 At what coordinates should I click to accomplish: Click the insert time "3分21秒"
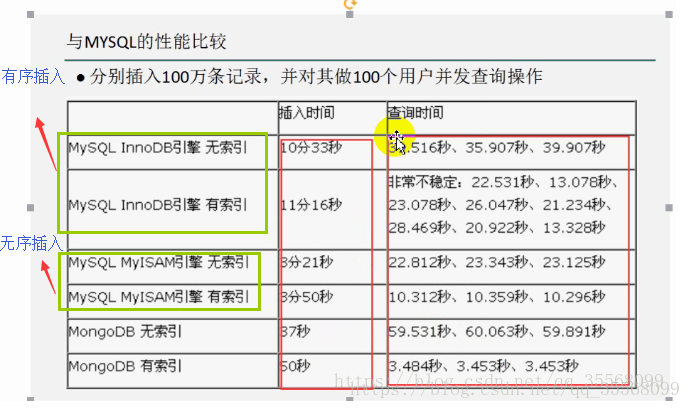(x=307, y=262)
